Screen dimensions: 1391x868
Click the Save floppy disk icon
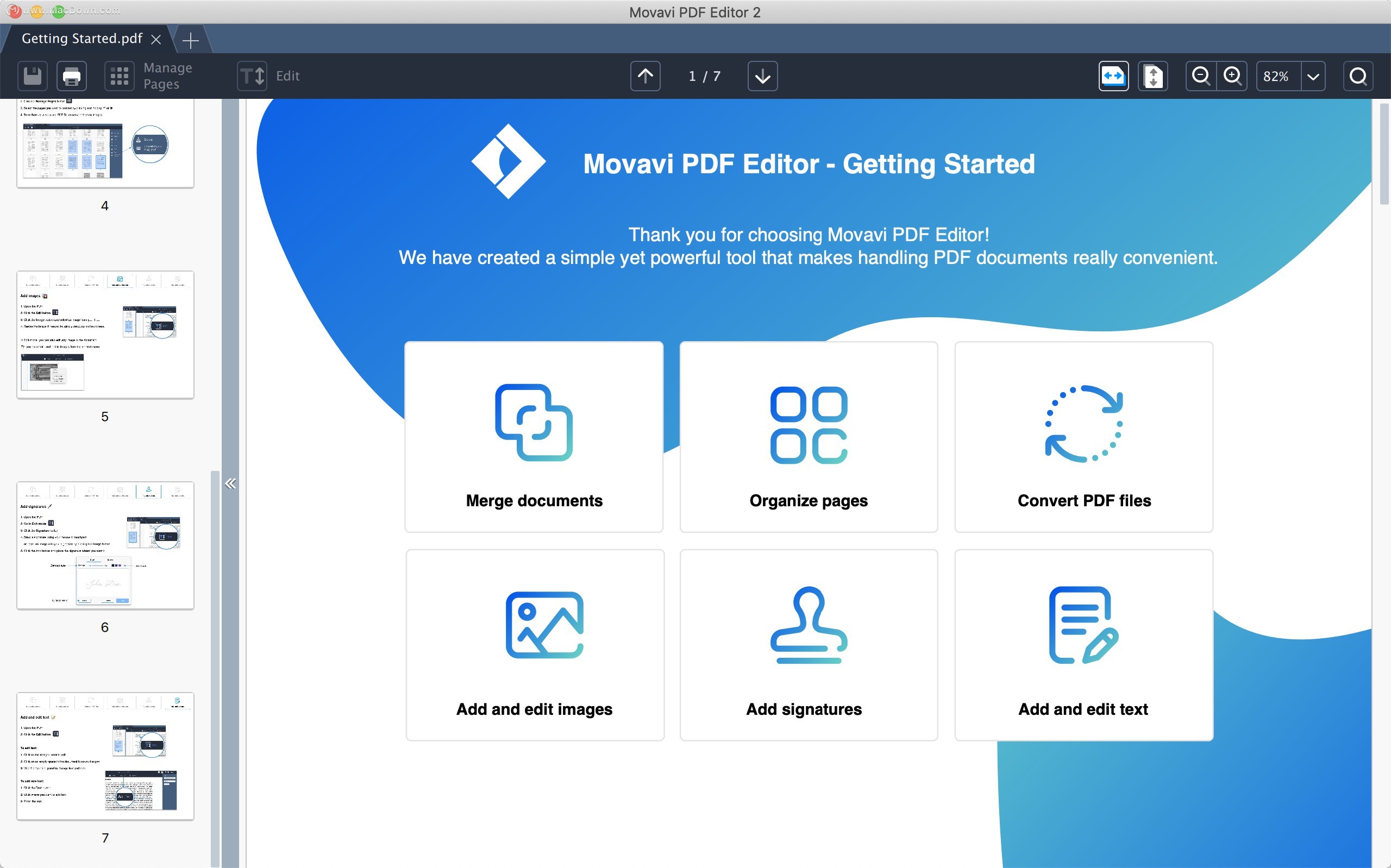click(x=33, y=76)
